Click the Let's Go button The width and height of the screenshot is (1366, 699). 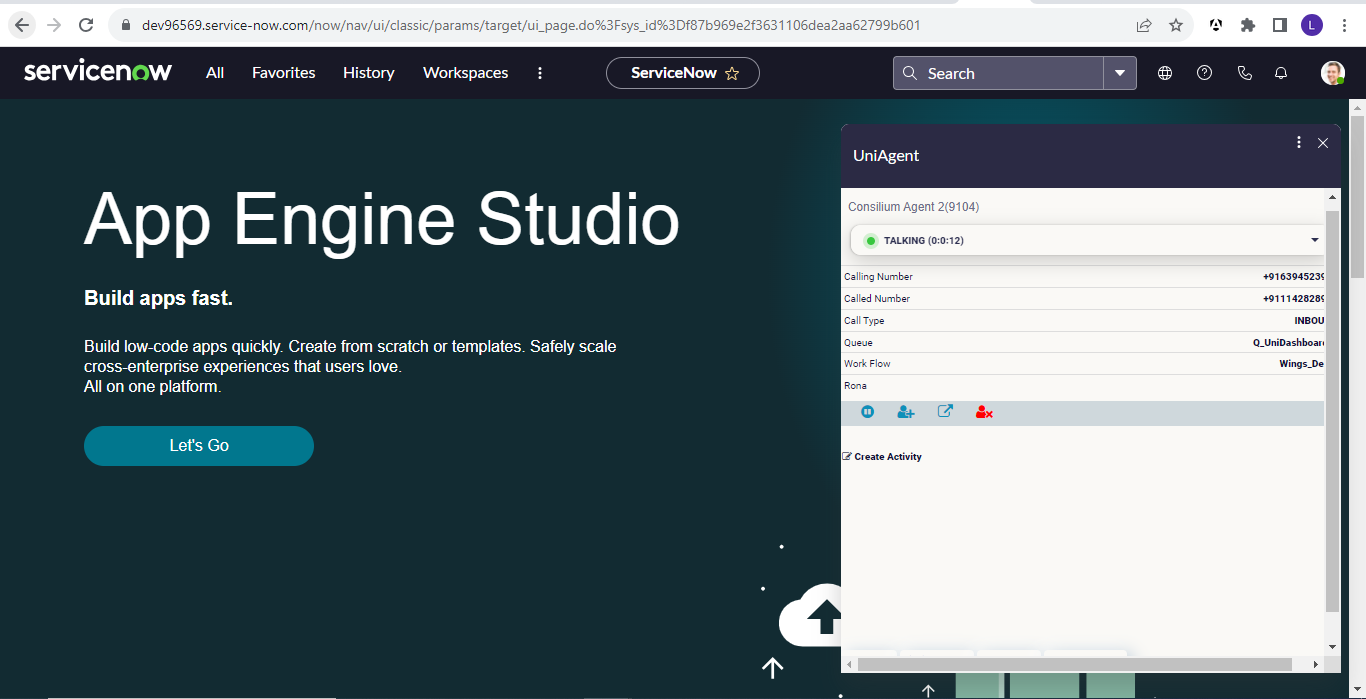[x=199, y=446]
